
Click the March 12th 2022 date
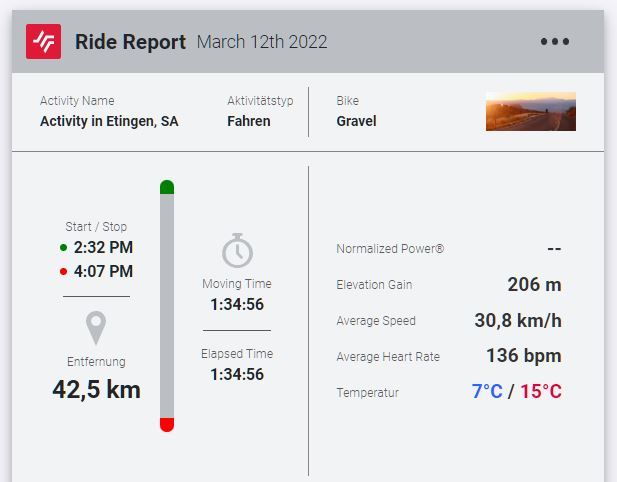click(x=262, y=42)
